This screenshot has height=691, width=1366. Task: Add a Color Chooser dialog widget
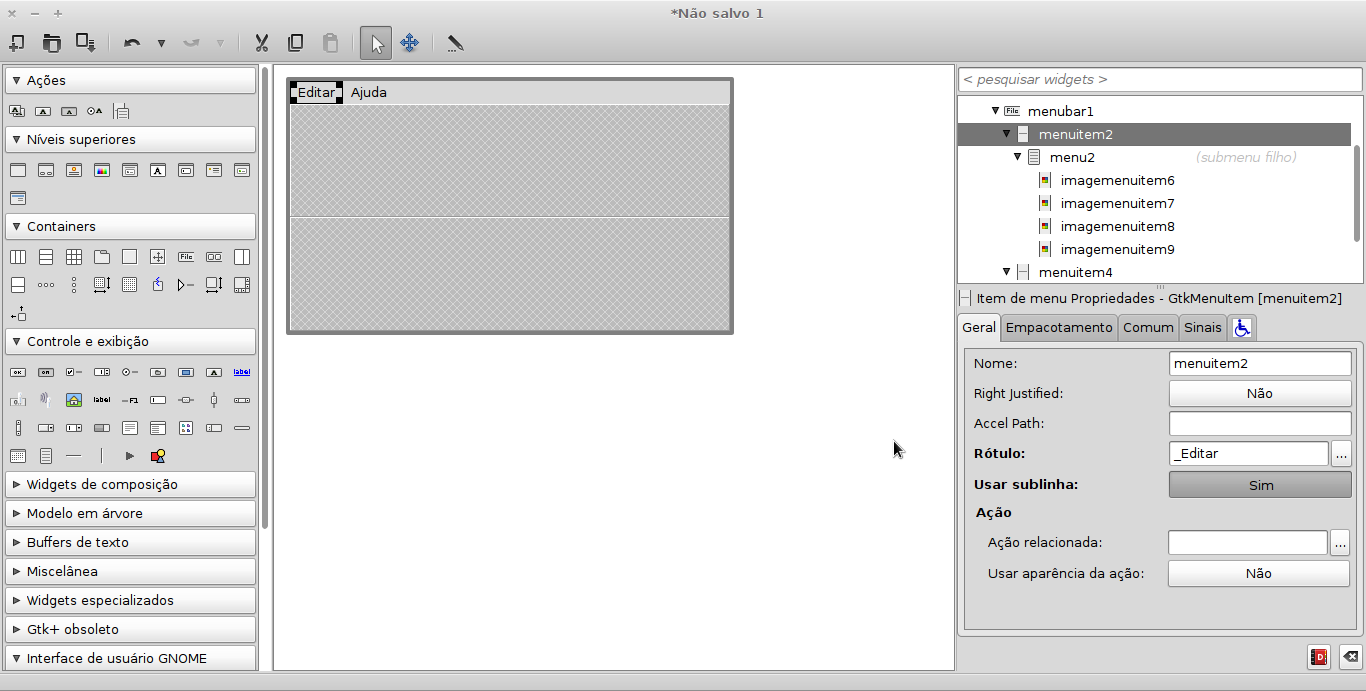click(x=101, y=170)
